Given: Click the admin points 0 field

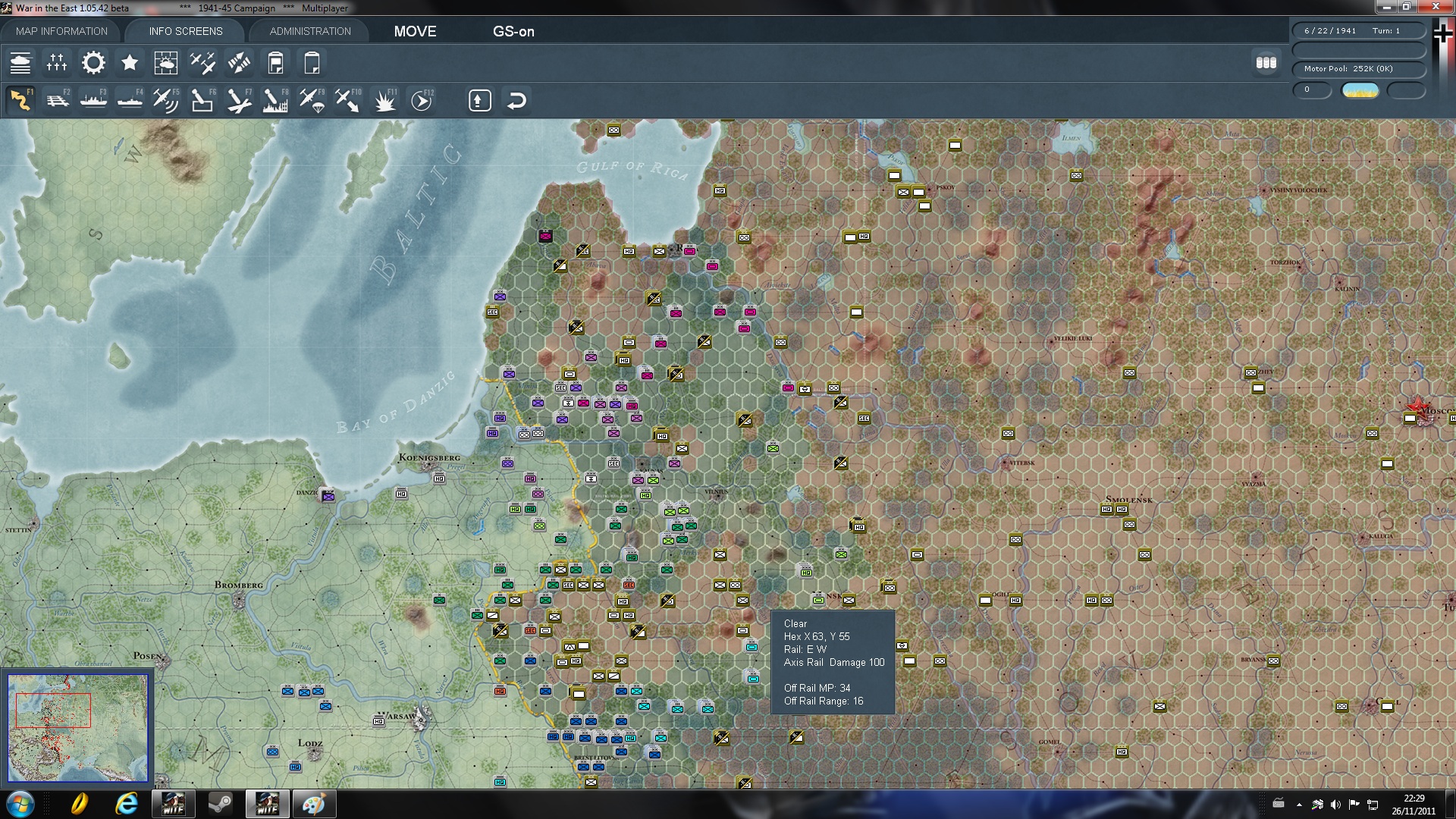Looking at the screenshot, I should [1312, 90].
